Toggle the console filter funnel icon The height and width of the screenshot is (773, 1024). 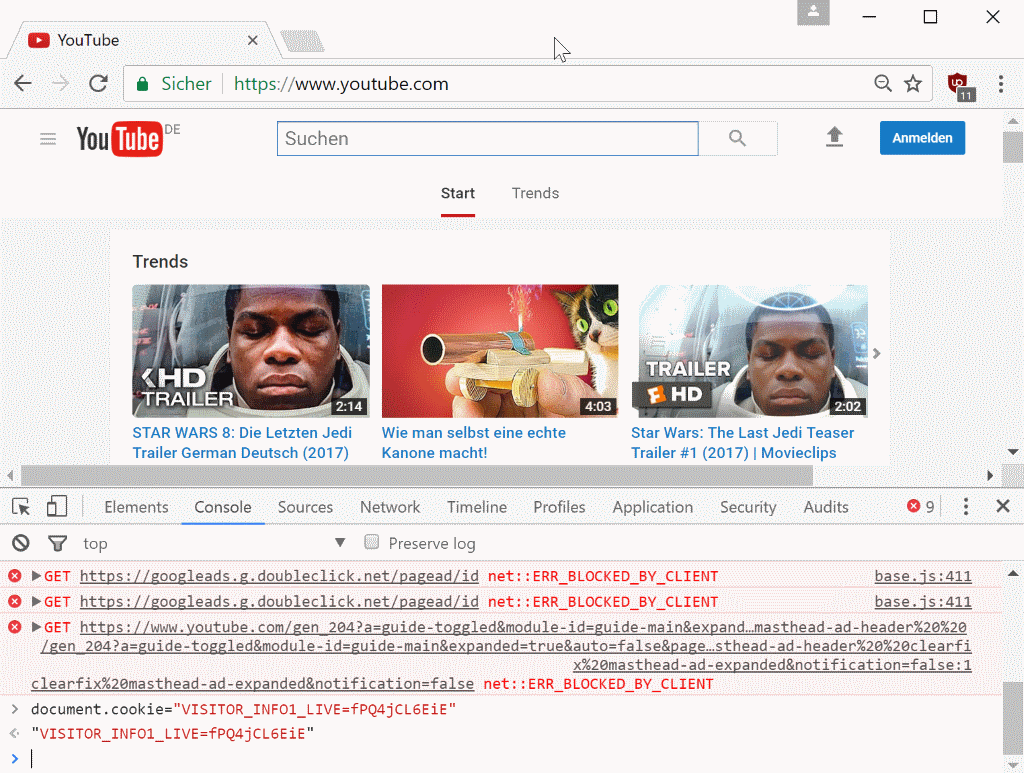(57, 543)
